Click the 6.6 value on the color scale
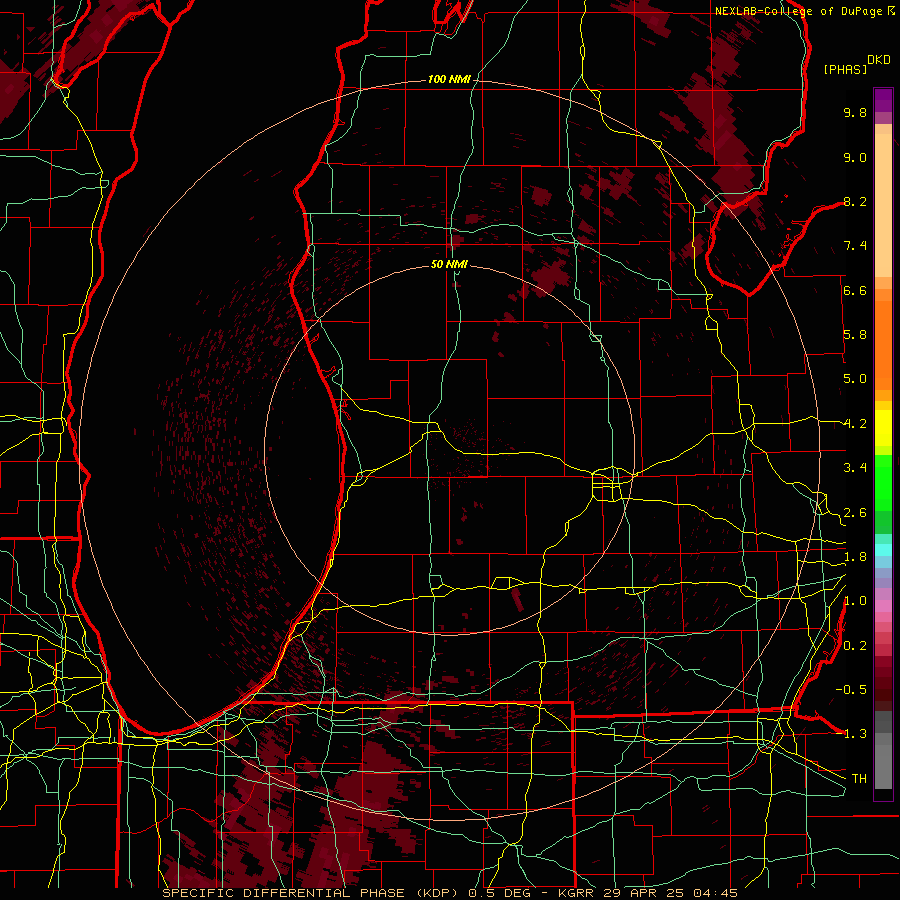900x900 pixels. [x=855, y=290]
